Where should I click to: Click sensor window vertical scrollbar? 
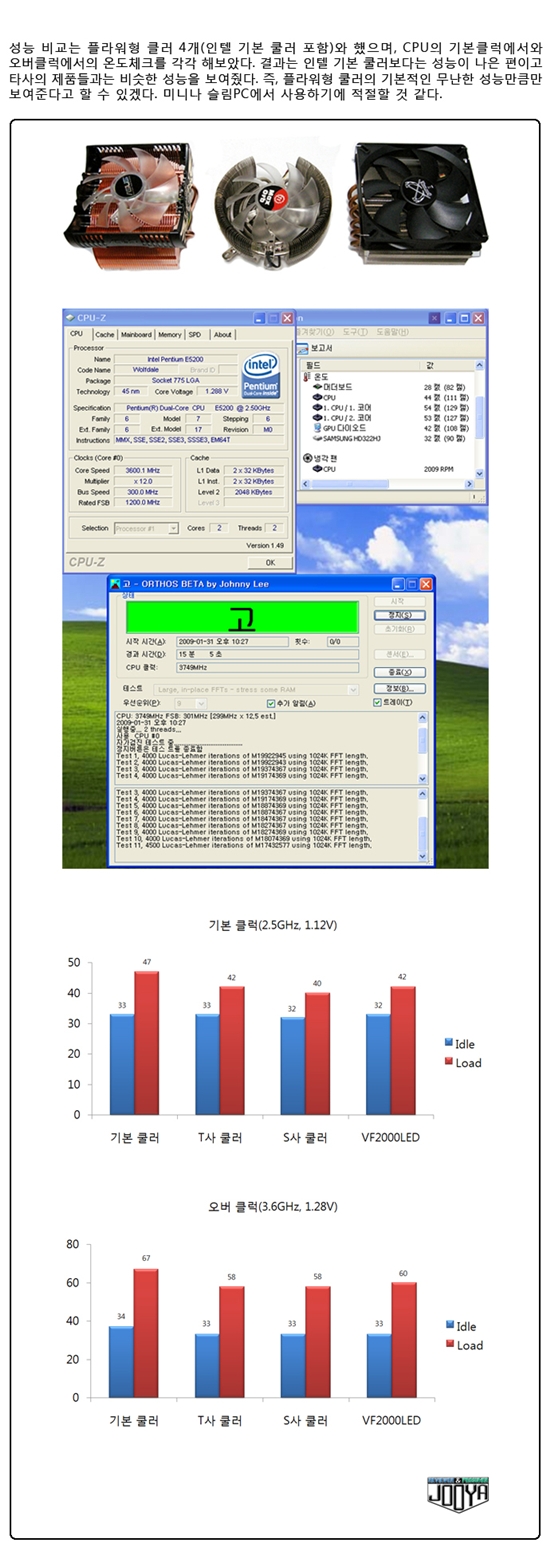point(480,419)
